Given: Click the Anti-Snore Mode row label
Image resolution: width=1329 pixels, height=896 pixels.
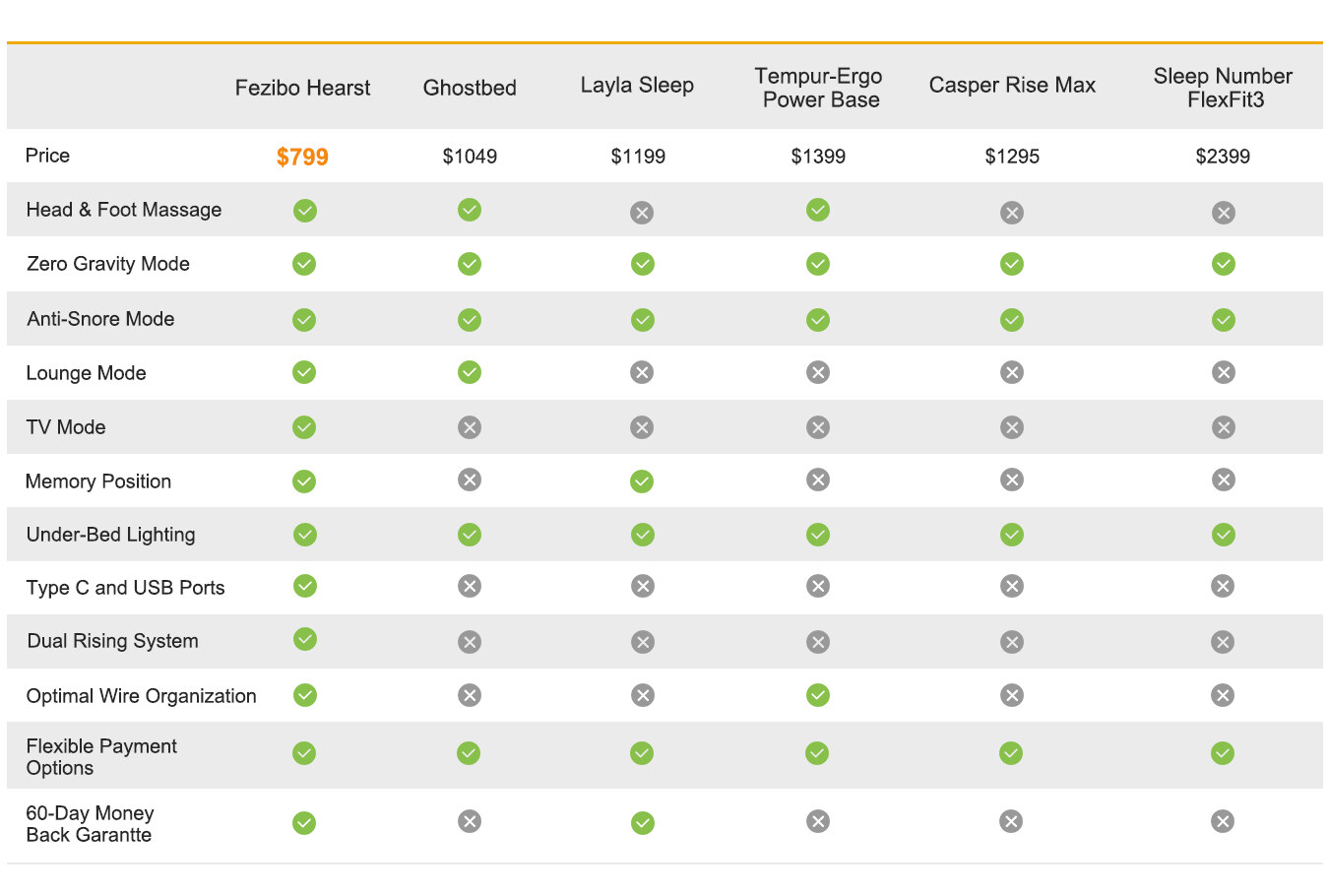Looking at the screenshot, I should 100,319.
